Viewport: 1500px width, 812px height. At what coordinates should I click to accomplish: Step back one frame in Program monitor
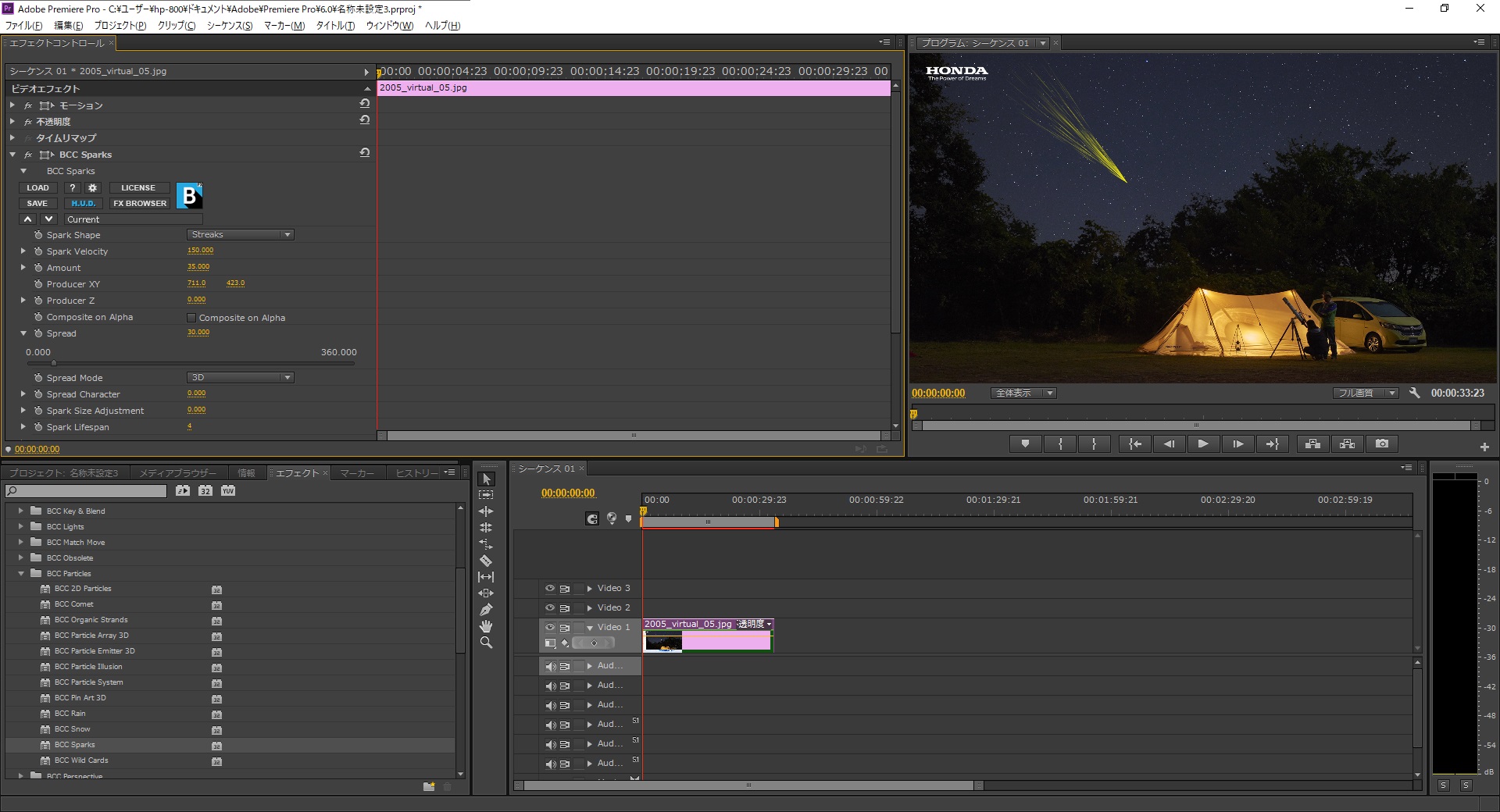click(x=1169, y=443)
